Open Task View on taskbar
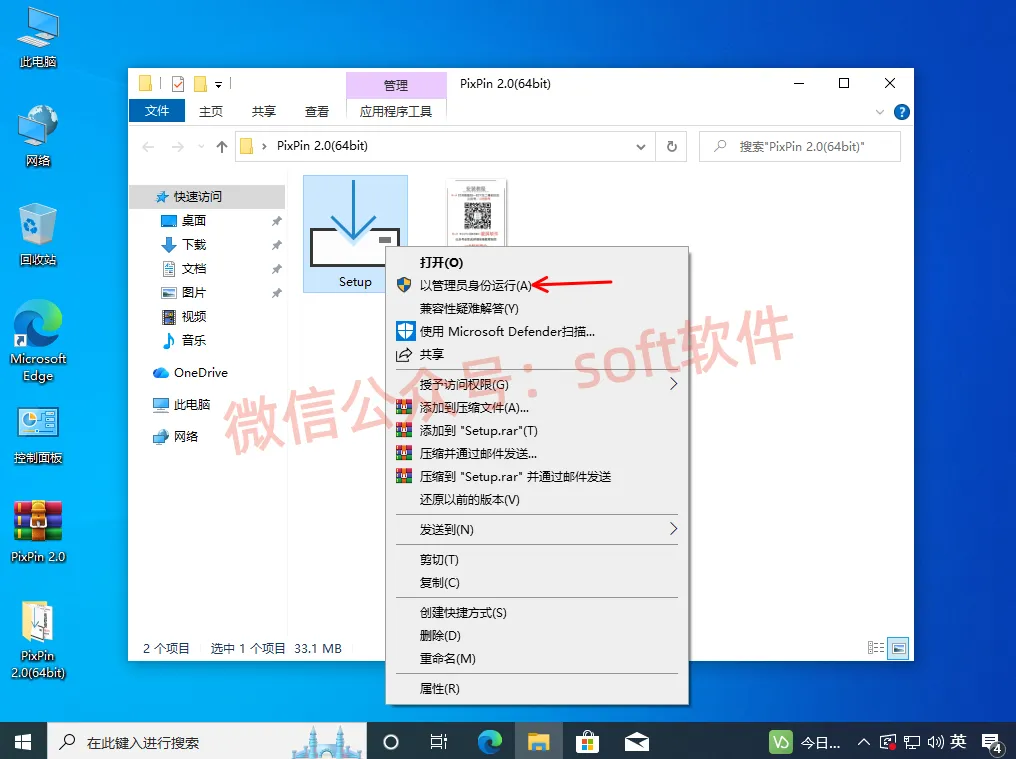Image resolution: width=1016 pixels, height=759 pixels. tap(439, 741)
